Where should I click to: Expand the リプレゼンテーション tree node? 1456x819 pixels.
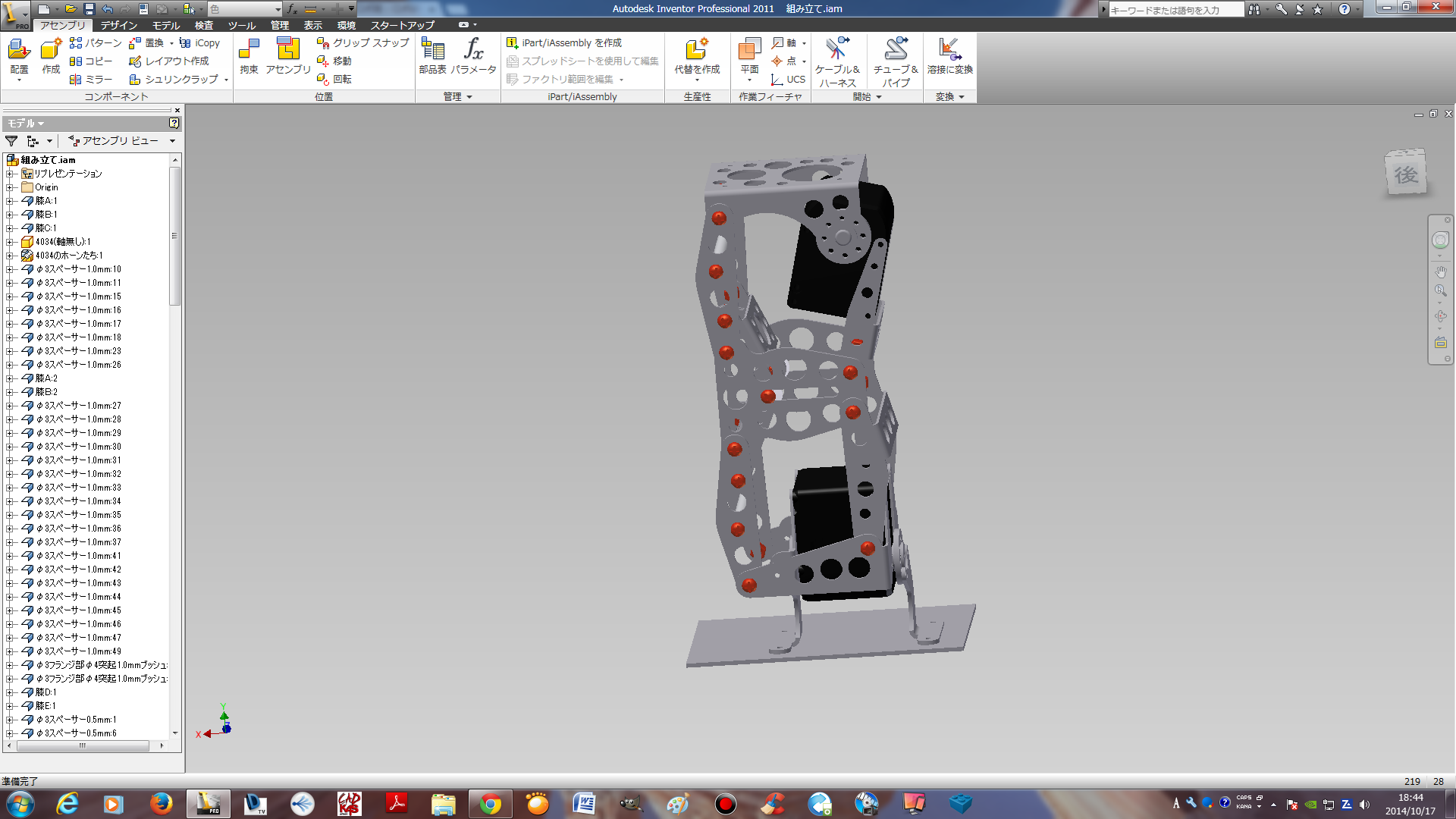(11, 174)
